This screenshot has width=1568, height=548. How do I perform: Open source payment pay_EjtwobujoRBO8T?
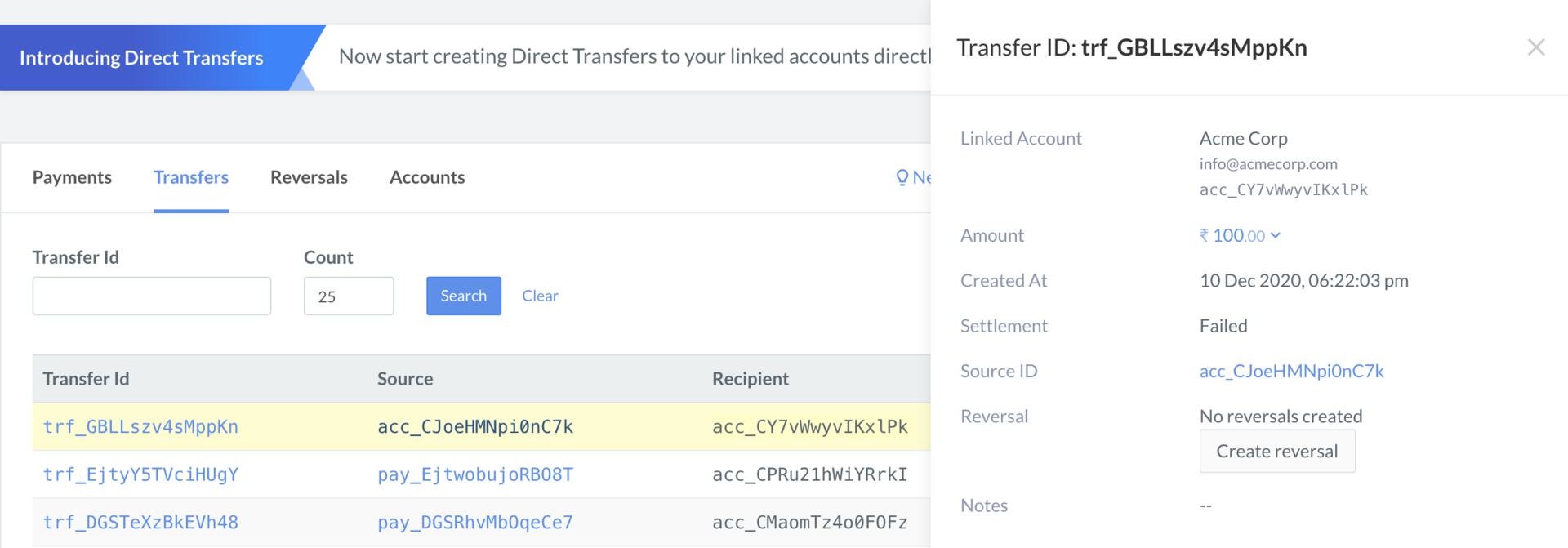coord(475,474)
